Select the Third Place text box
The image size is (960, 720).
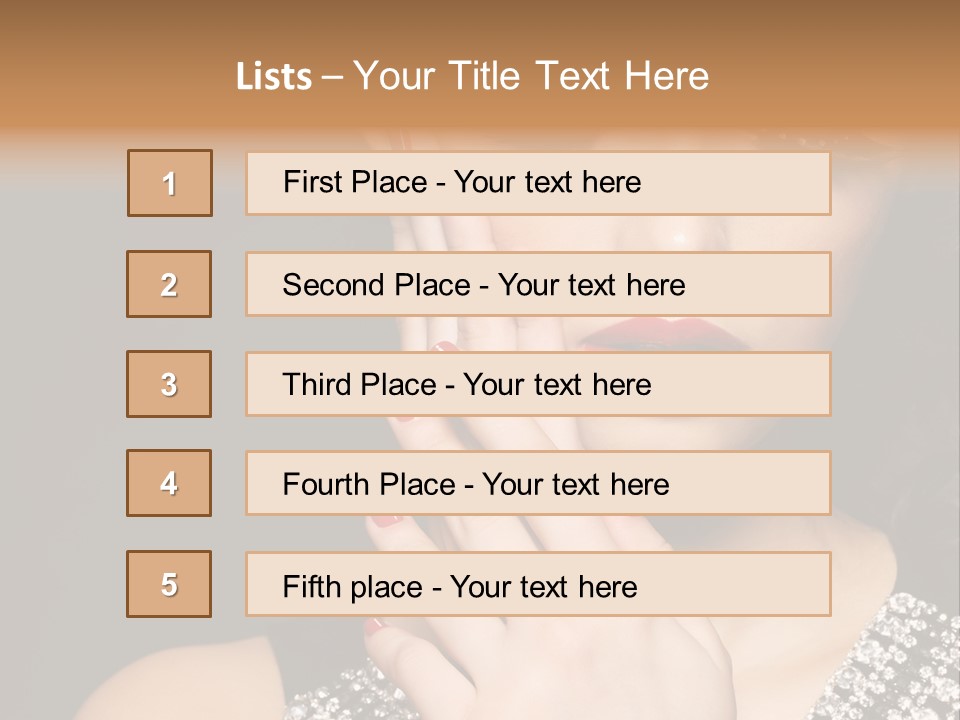pos(538,384)
